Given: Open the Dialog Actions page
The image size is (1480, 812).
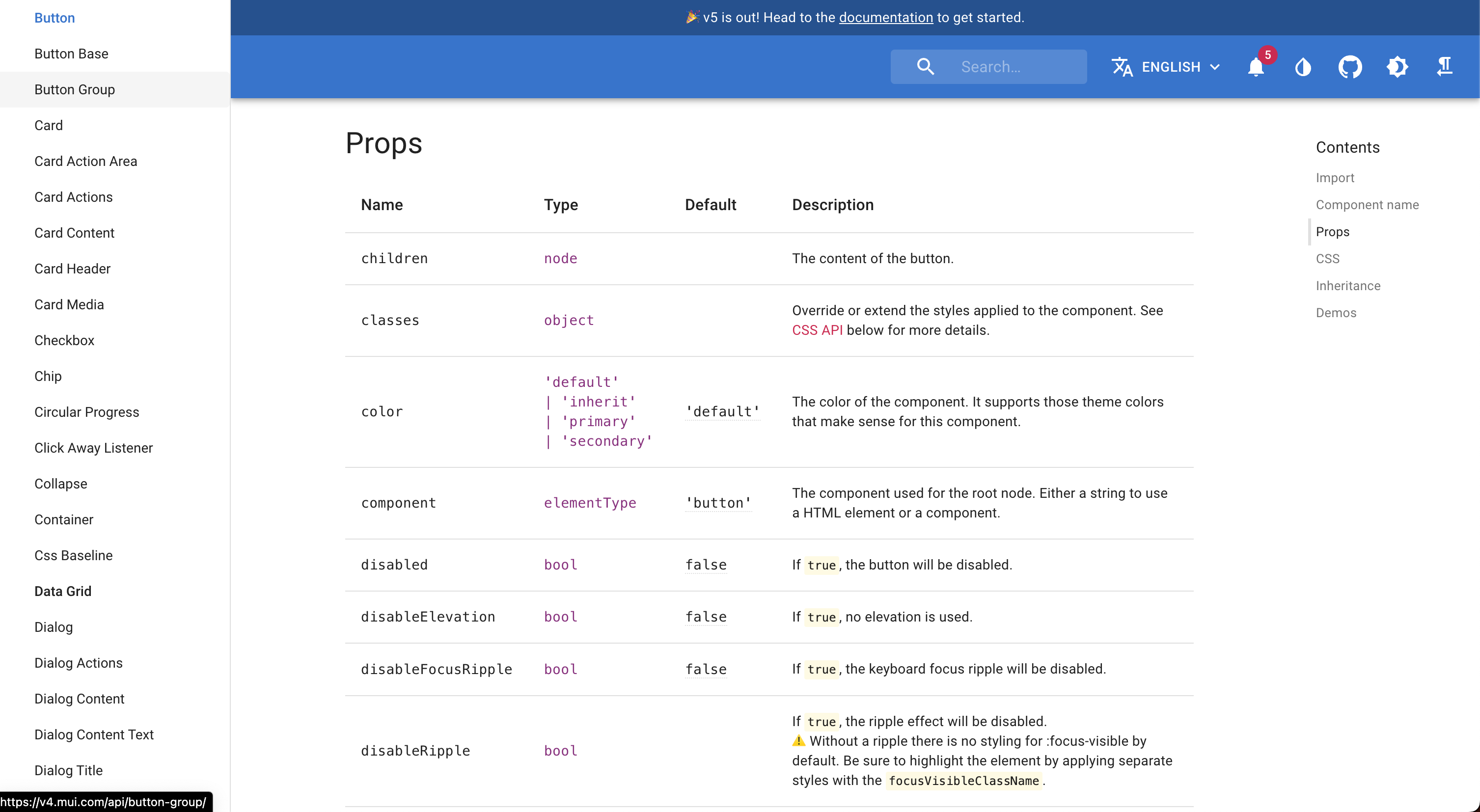Looking at the screenshot, I should [x=78, y=663].
